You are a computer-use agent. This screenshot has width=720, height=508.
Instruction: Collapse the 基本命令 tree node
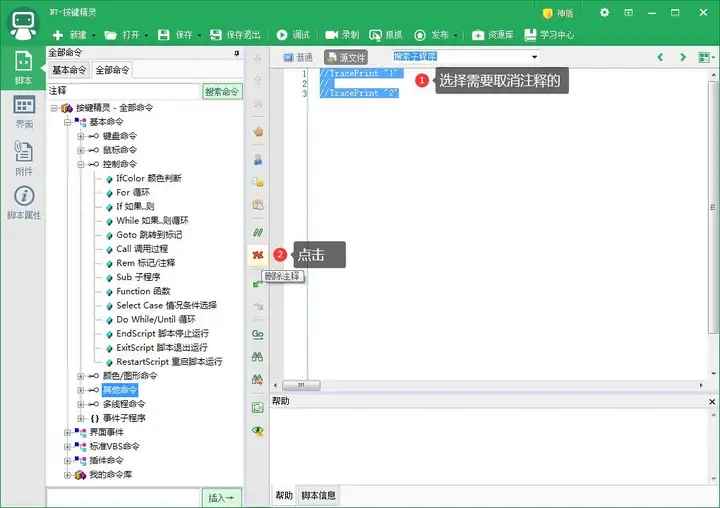pyautogui.click(x=68, y=122)
